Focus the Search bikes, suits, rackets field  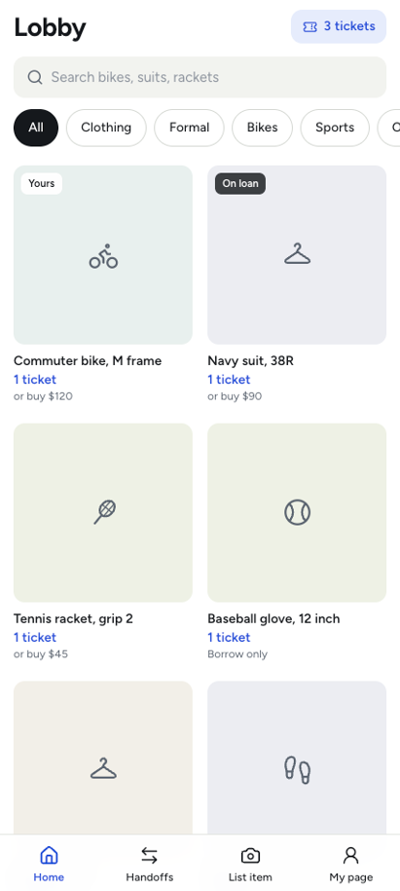pos(200,77)
